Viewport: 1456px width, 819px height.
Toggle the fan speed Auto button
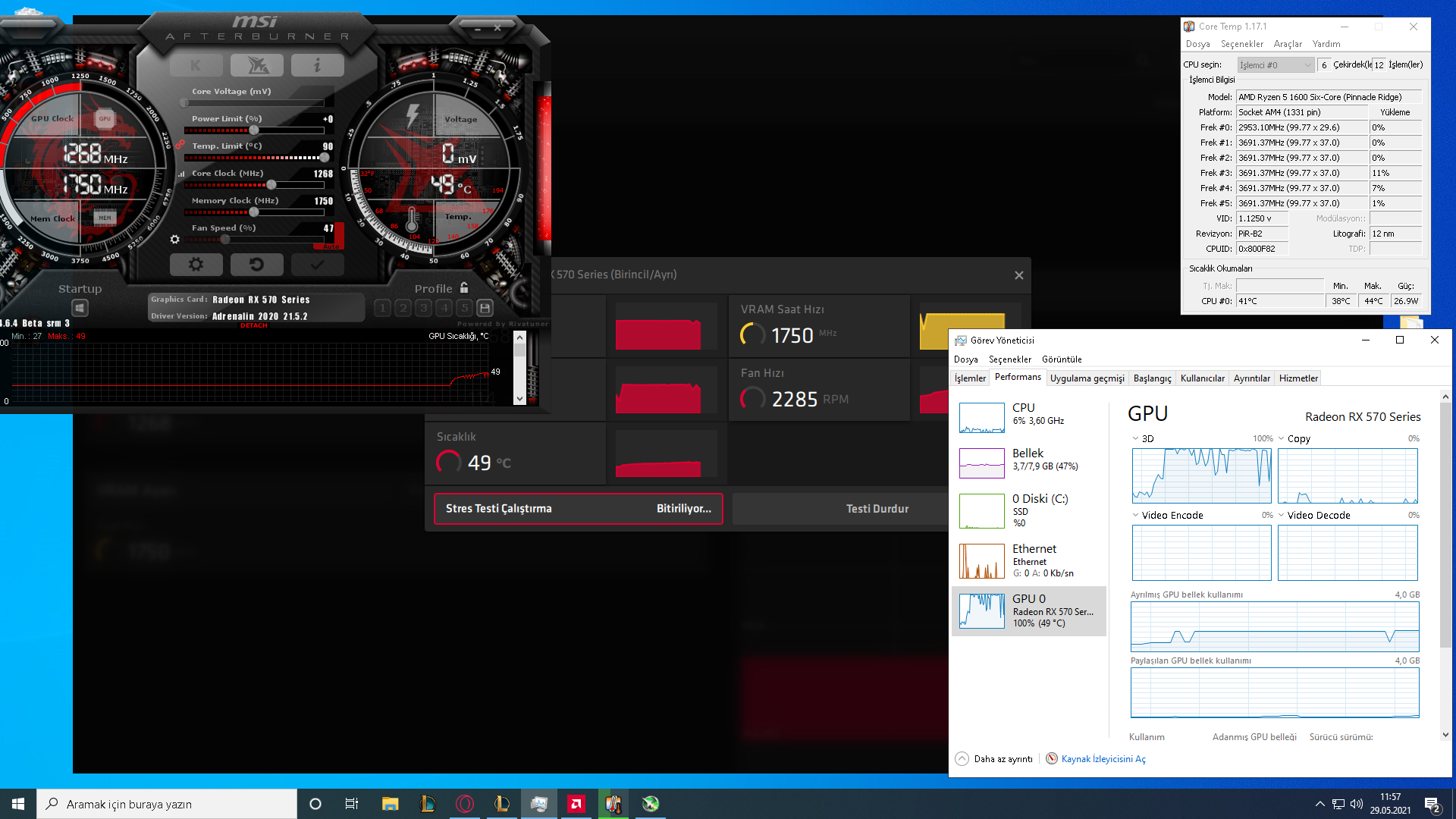coord(331,246)
